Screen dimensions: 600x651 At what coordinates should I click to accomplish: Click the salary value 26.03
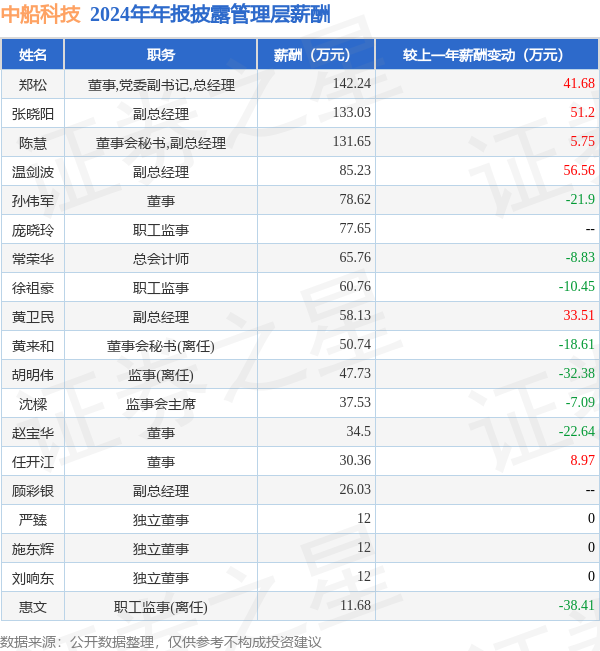click(x=355, y=489)
